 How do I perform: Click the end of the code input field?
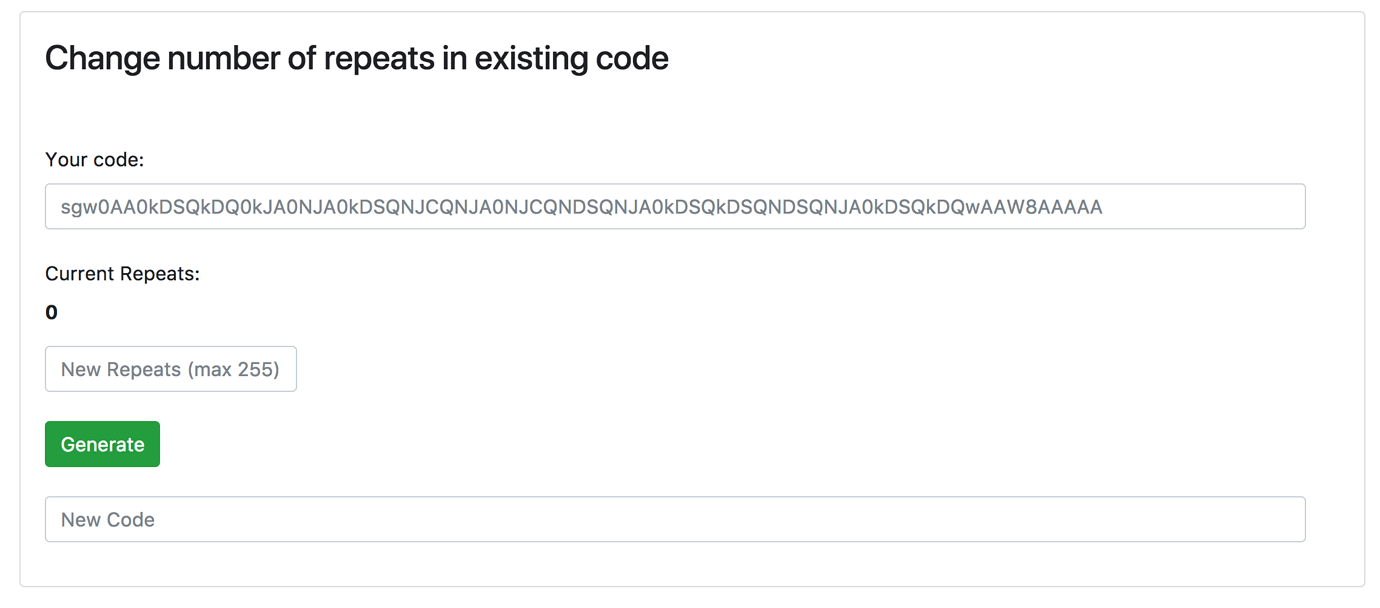tap(1250, 206)
